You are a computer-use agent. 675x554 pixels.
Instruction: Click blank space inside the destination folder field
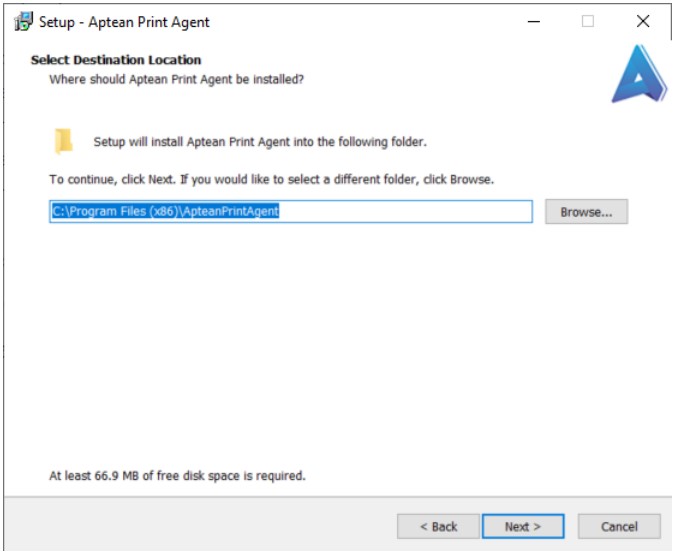405,211
